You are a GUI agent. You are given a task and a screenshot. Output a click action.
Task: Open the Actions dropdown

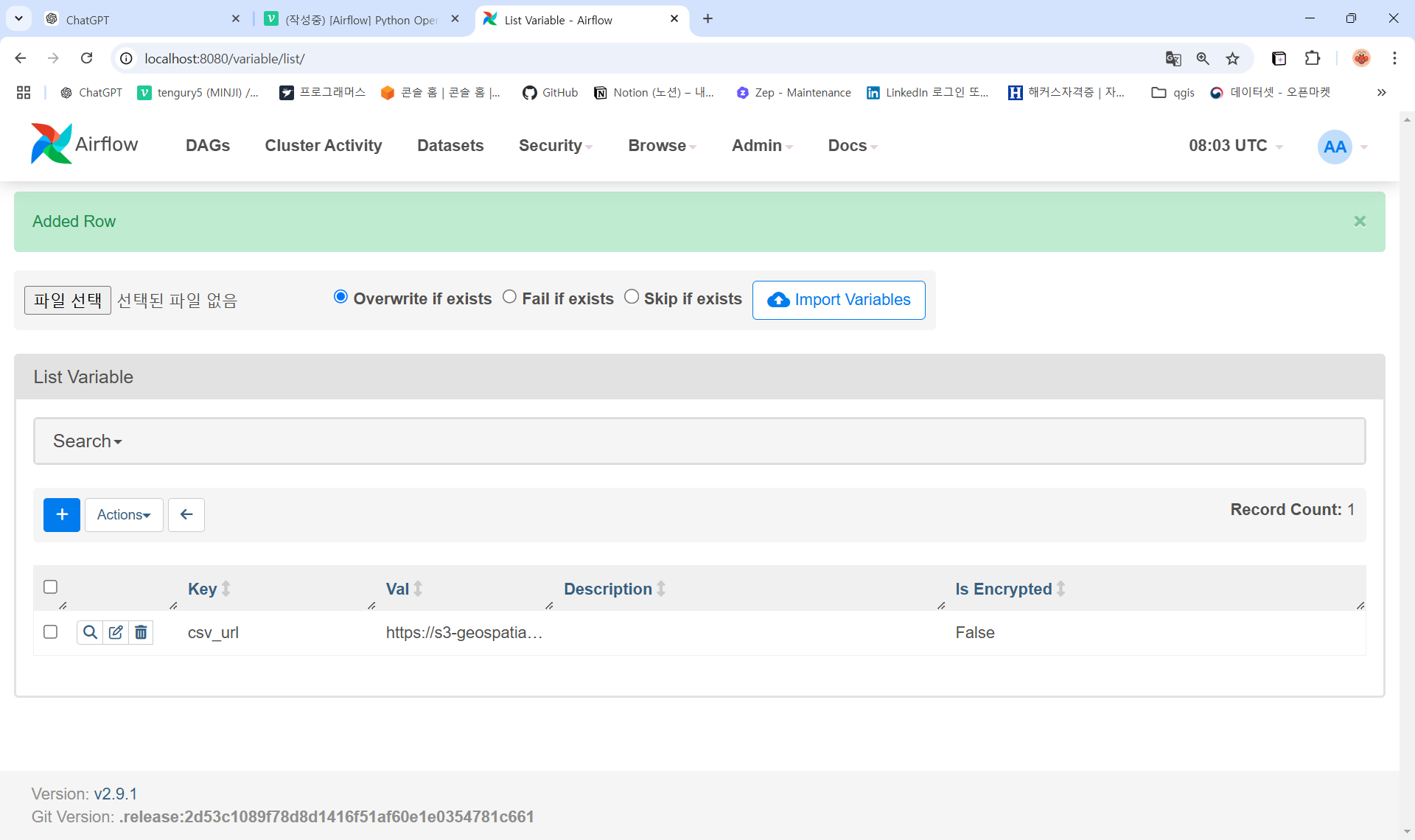point(124,514)
